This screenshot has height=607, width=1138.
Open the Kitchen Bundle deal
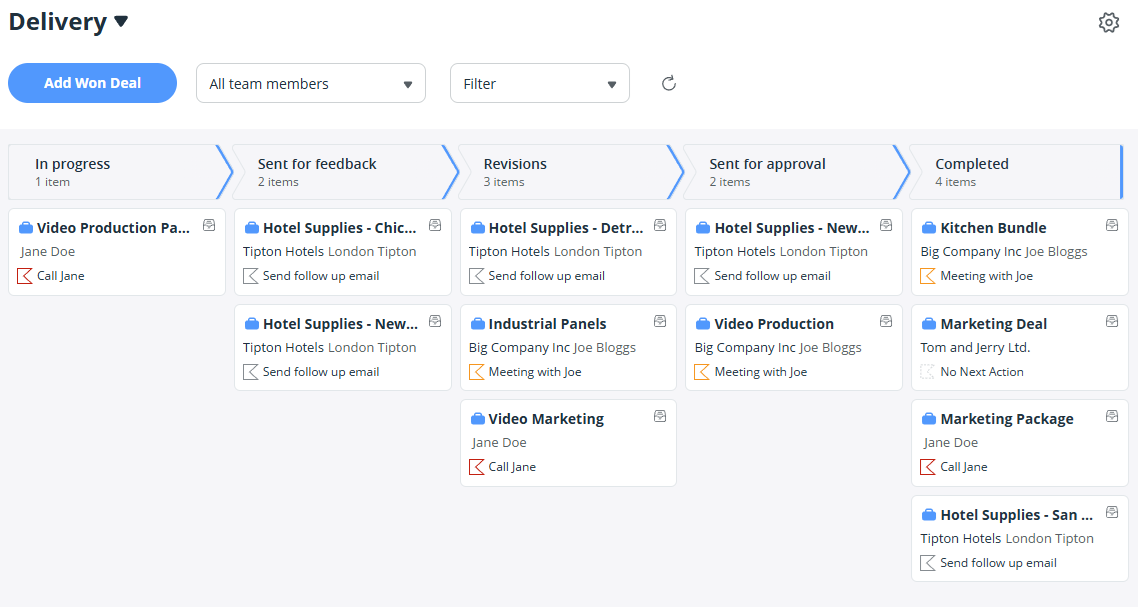coord(993,228)
